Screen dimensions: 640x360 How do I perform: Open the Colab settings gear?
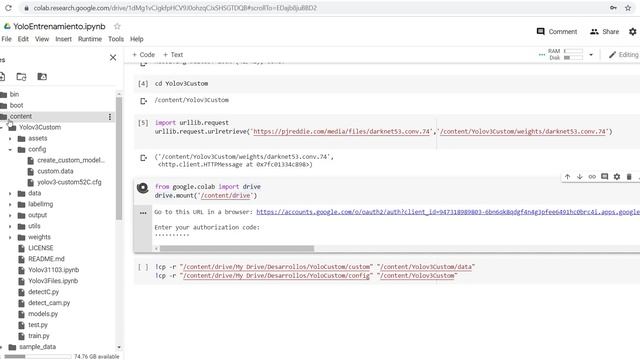click(x=632, y=31)
